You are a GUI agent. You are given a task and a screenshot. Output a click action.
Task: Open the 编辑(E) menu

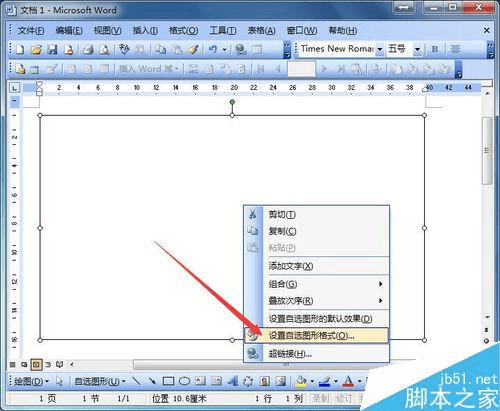69,31
